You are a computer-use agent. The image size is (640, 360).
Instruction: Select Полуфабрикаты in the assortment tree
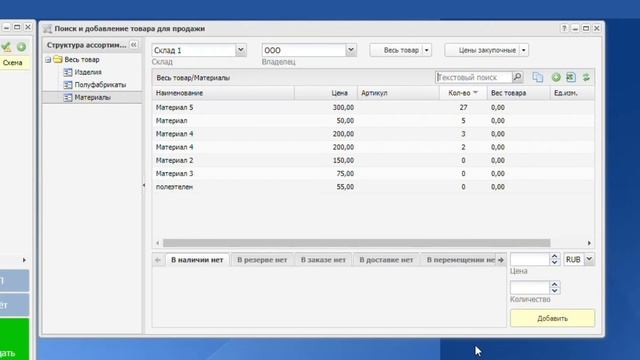(100, 85)
